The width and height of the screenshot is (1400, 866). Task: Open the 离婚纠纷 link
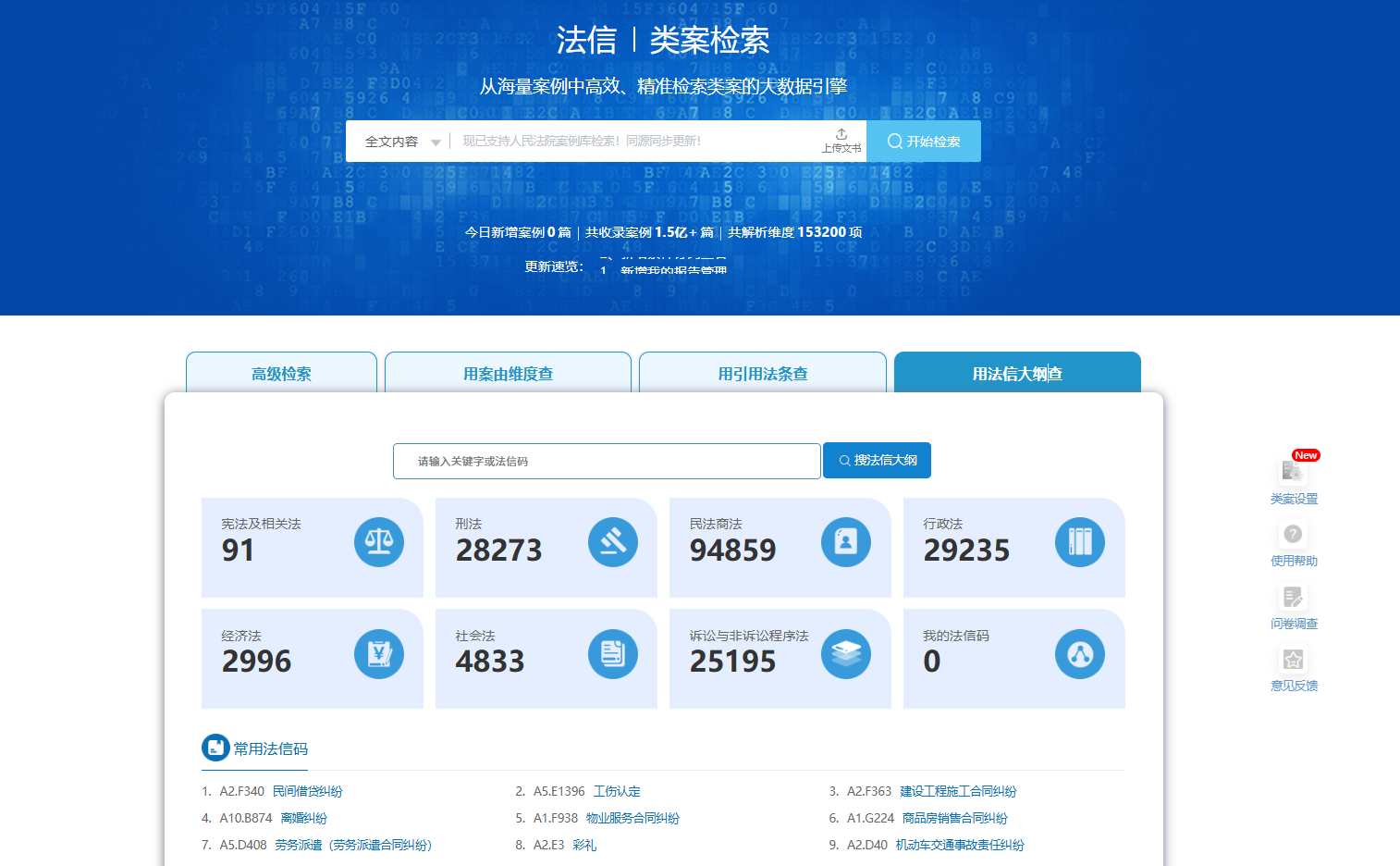(304, 818)
